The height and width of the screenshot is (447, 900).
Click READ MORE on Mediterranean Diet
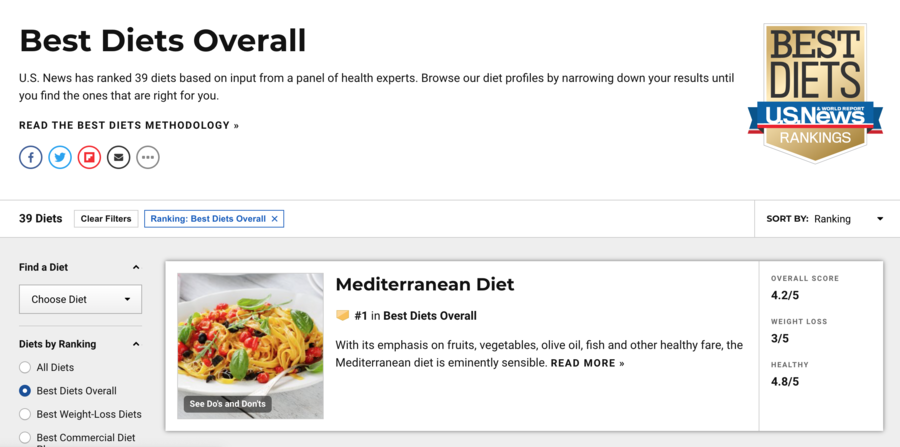(x=587, y=363)
